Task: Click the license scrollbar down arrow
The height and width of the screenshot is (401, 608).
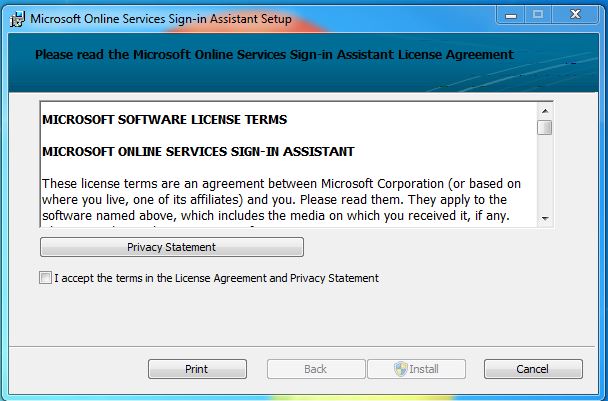Action: tap(545, 217)
